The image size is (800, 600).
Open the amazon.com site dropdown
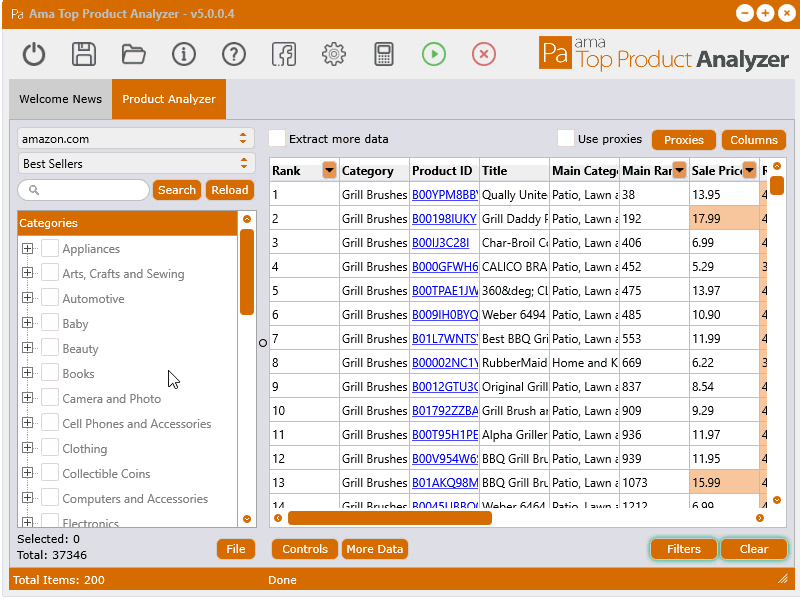pos(136,138)
